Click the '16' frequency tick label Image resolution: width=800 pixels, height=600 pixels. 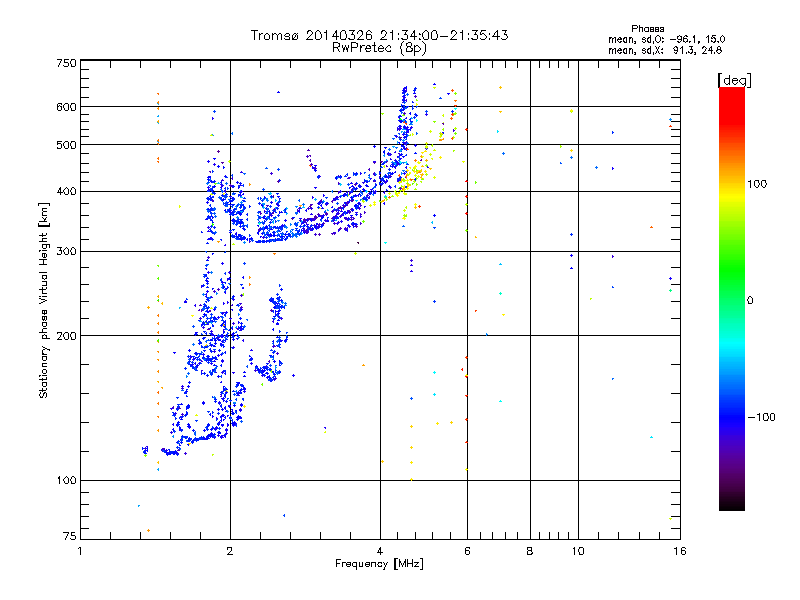click(680, 551)
